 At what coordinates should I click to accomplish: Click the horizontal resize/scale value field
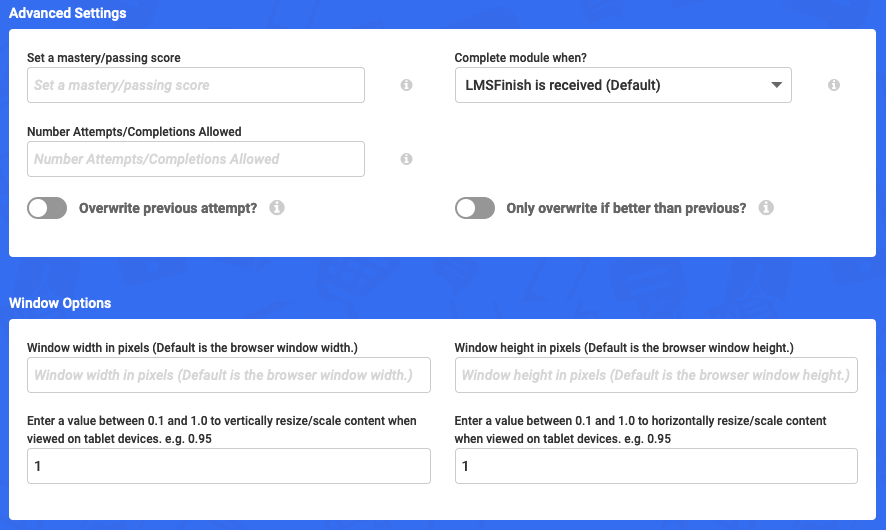coord(656,467)
